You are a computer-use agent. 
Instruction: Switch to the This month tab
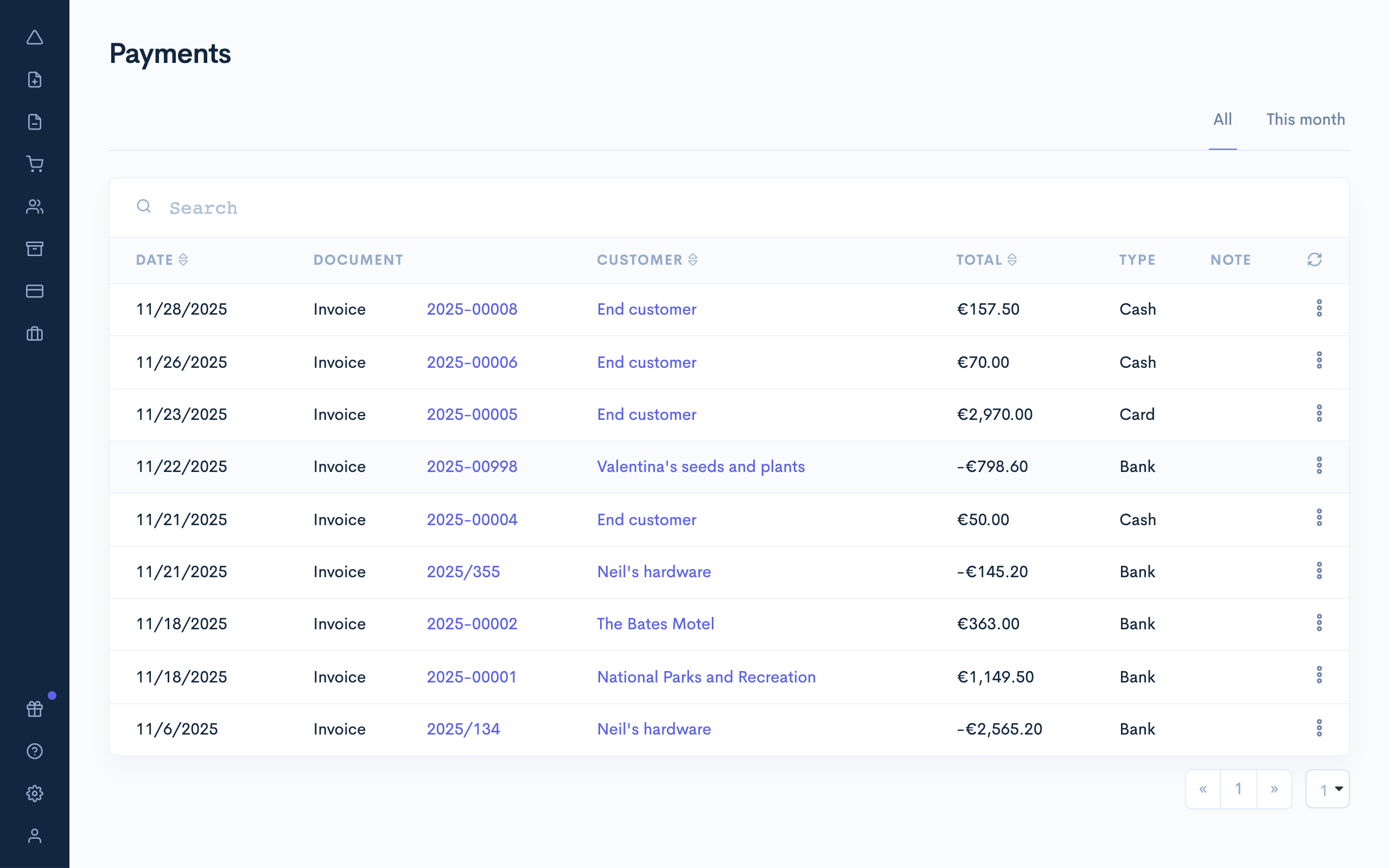click(1305, 119)
